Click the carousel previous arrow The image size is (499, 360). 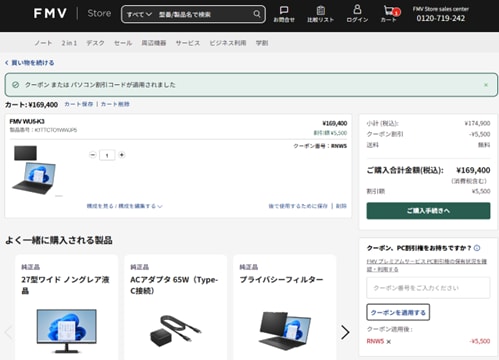click(x=8, y=332)
